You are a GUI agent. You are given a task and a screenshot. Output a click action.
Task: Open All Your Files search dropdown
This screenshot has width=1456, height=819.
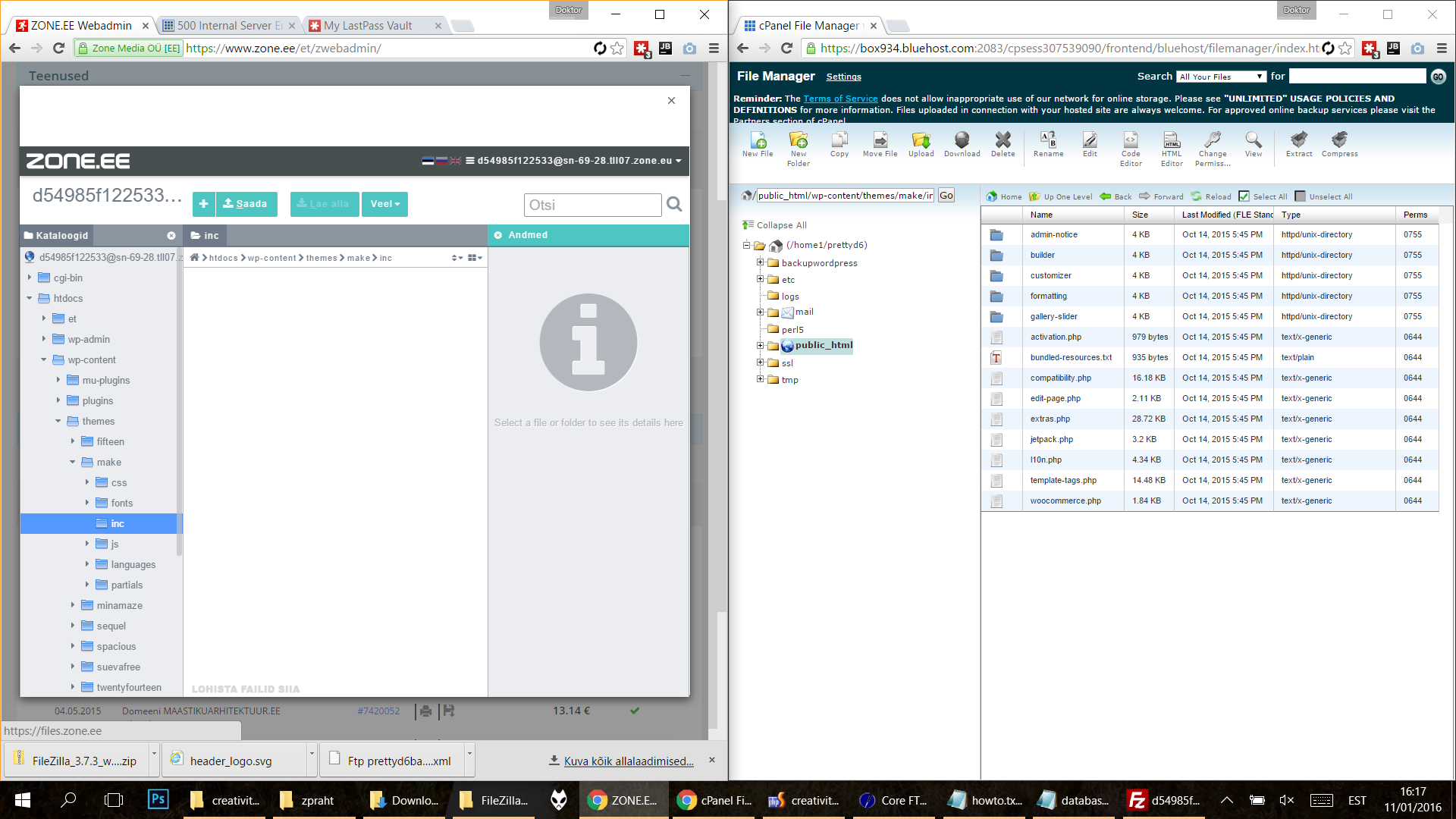[x=1222, y=77]
